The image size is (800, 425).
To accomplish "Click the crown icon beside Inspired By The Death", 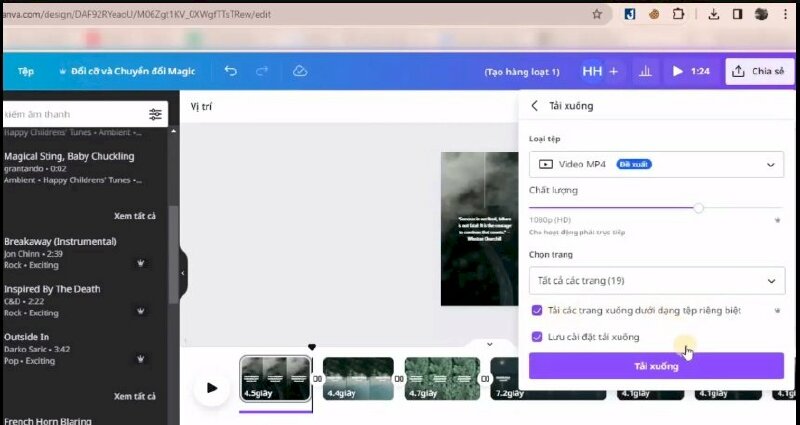I will (140, 311).
